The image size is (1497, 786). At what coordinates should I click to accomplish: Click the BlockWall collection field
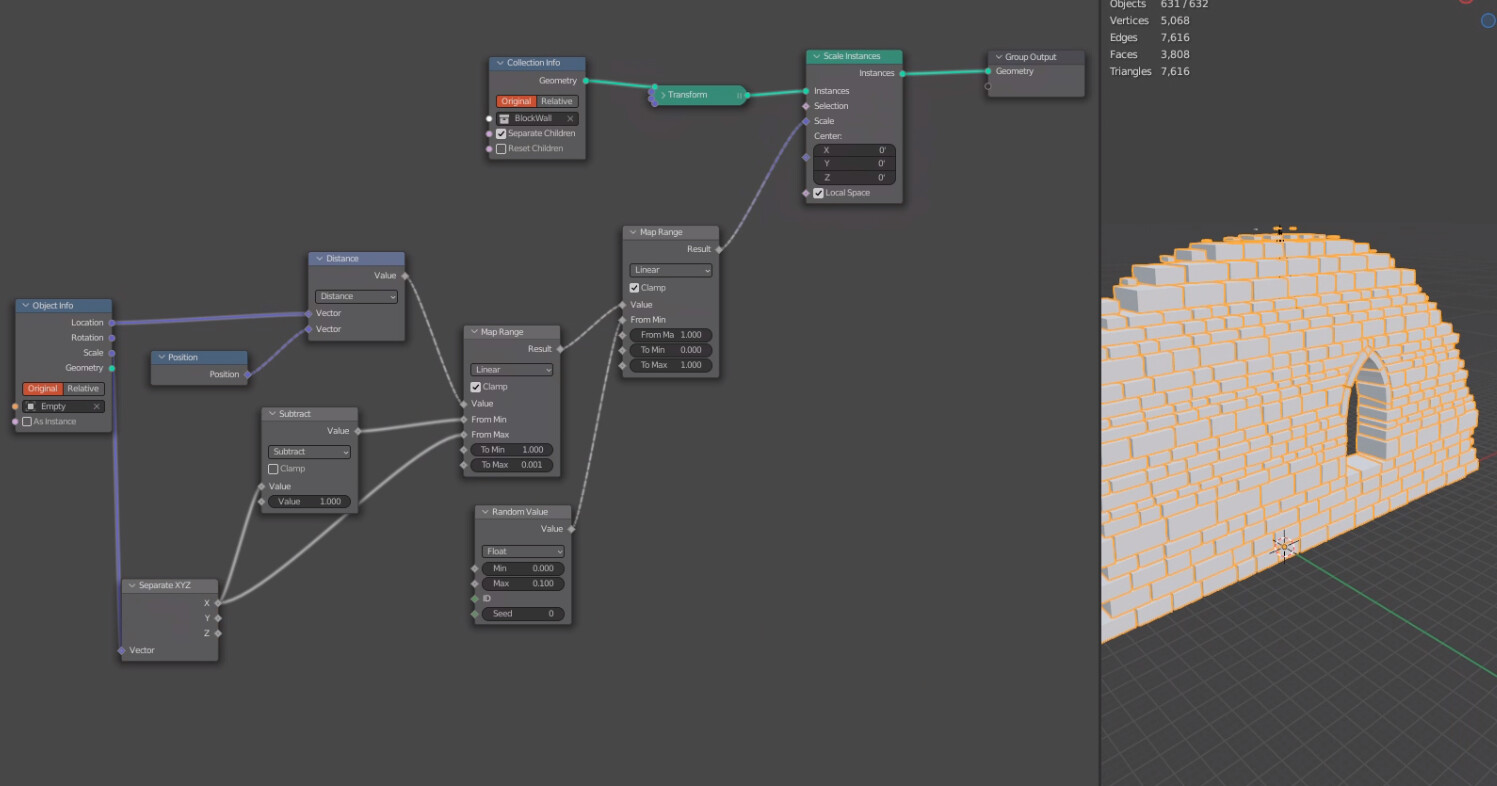[537, 118]
